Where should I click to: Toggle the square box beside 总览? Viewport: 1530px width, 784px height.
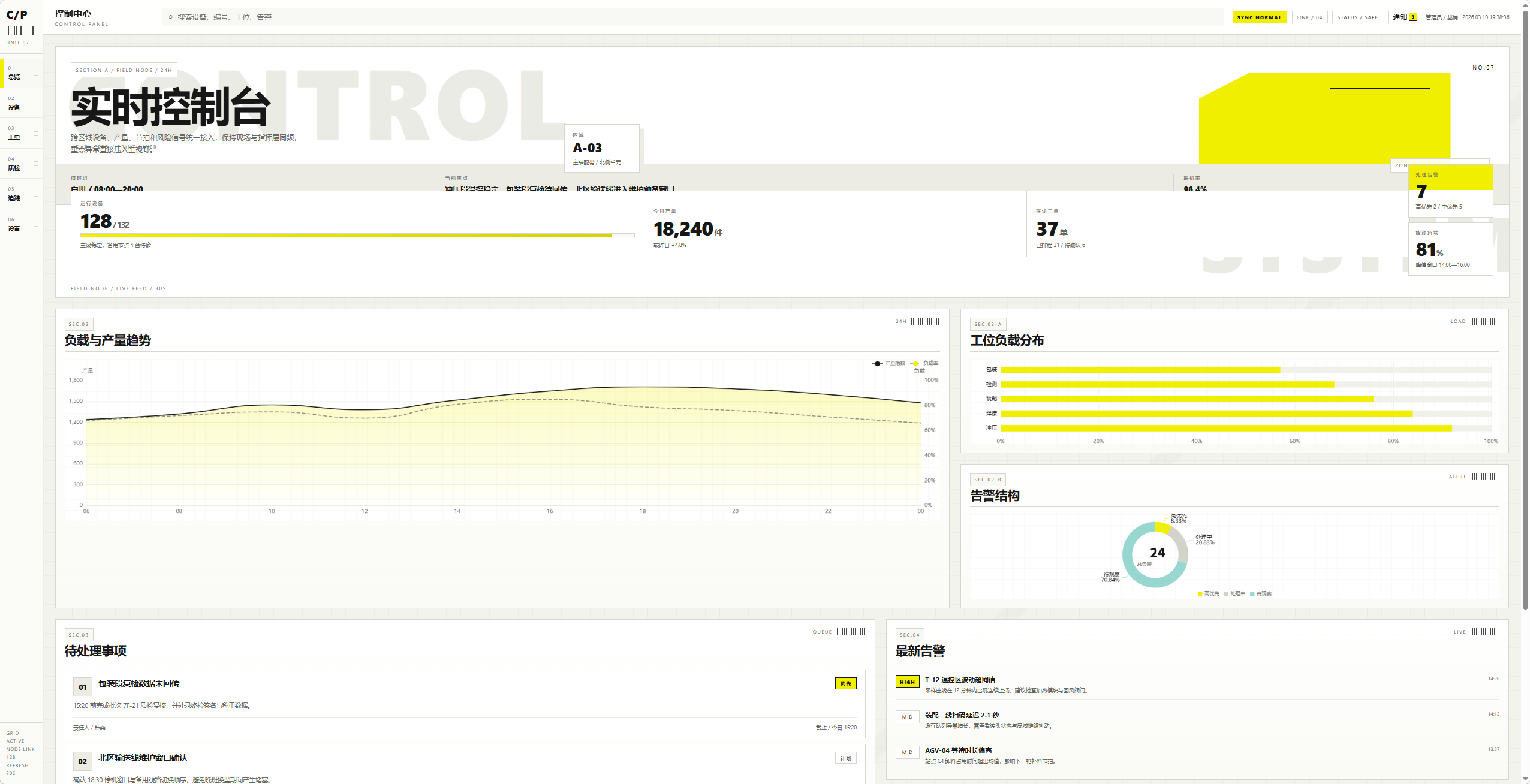[36, 73]
